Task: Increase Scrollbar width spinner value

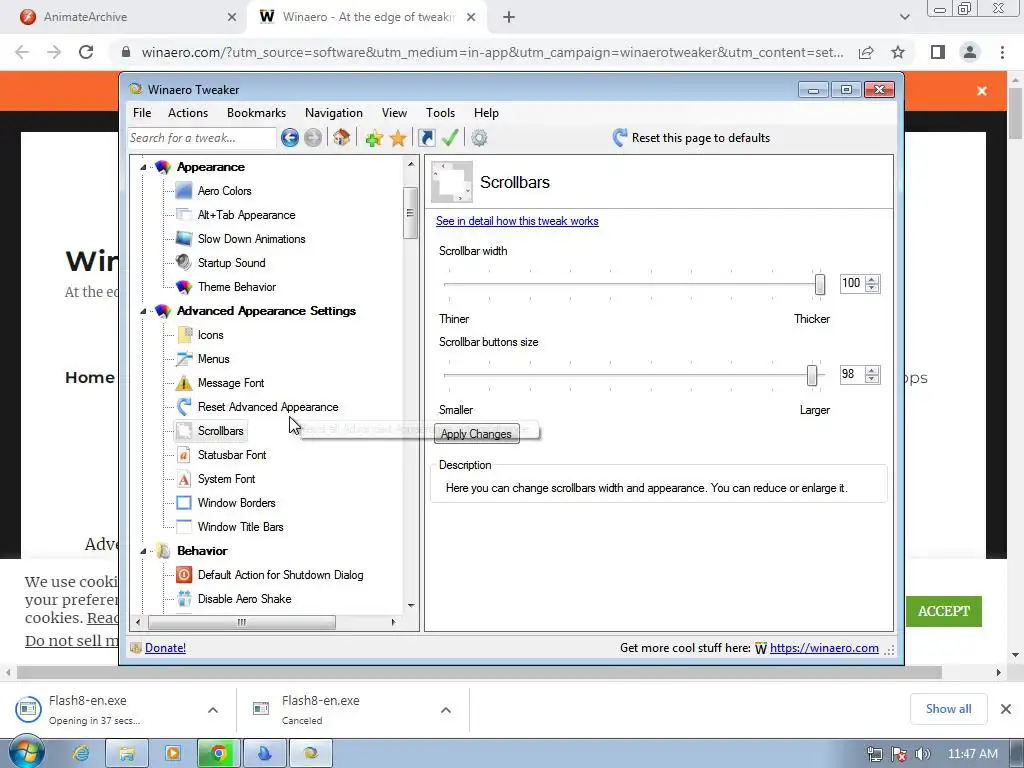Action: tap(872, 279)
